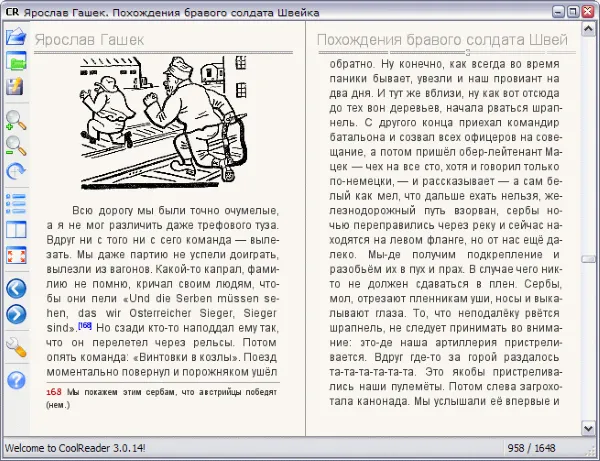Click the word 'Osterreicher' in left page
This screenshot has width=600, height=461.
tap(160, 313)
